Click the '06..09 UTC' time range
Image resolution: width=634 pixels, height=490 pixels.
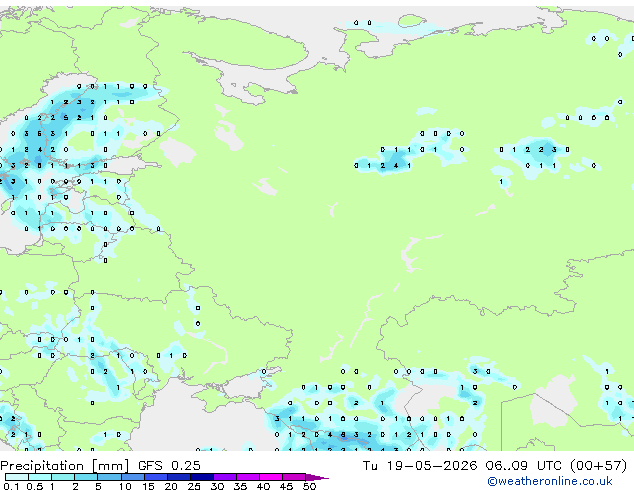524,466
